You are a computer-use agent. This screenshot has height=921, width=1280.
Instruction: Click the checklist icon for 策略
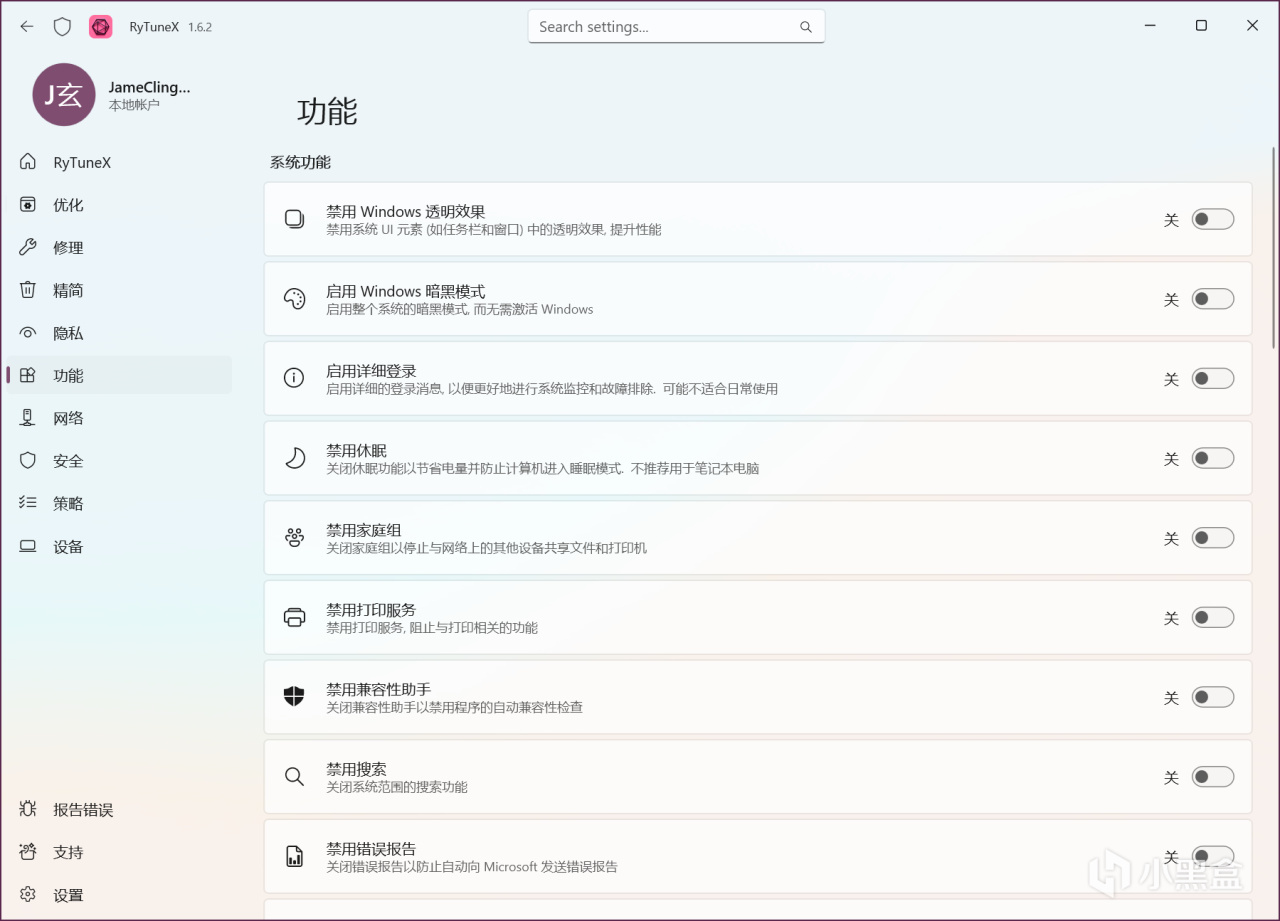point(28,503)
